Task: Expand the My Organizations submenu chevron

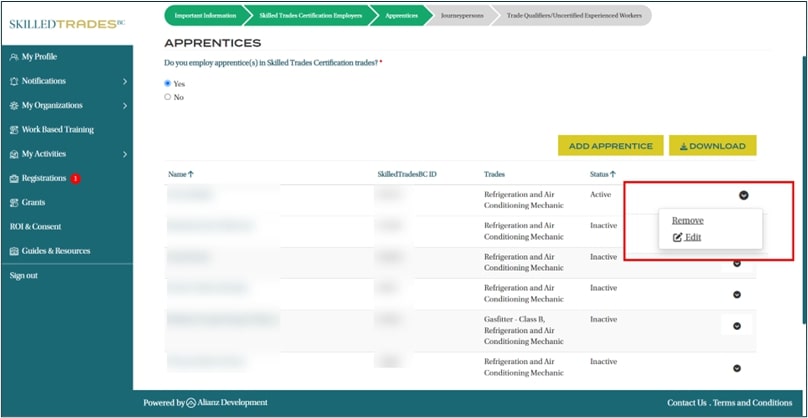Action: click(x=124, y=106)
